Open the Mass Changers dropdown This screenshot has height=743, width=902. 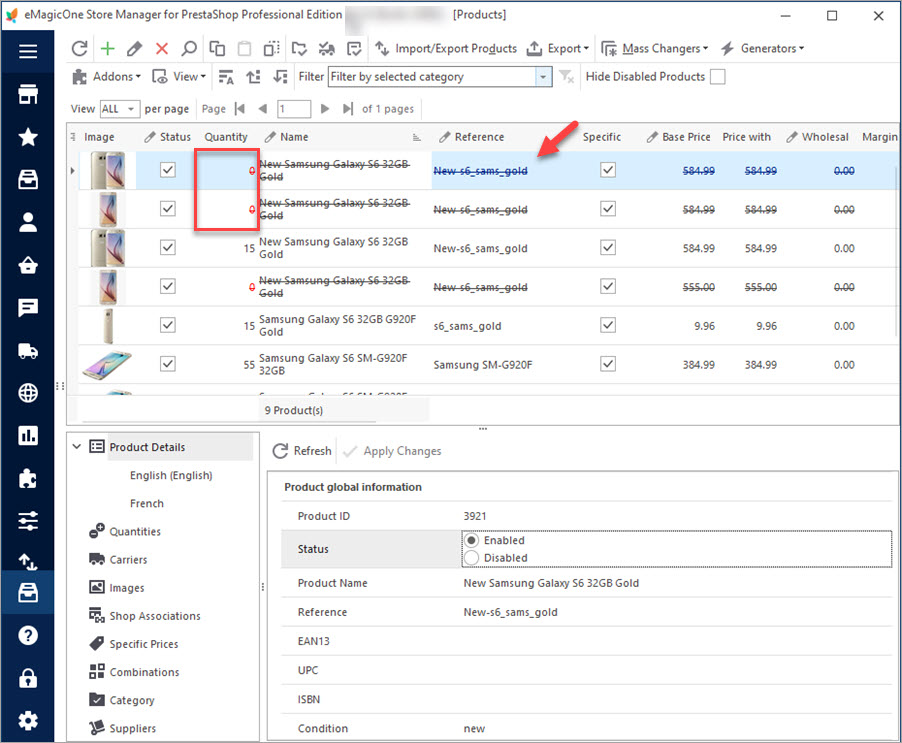[655, 49]
